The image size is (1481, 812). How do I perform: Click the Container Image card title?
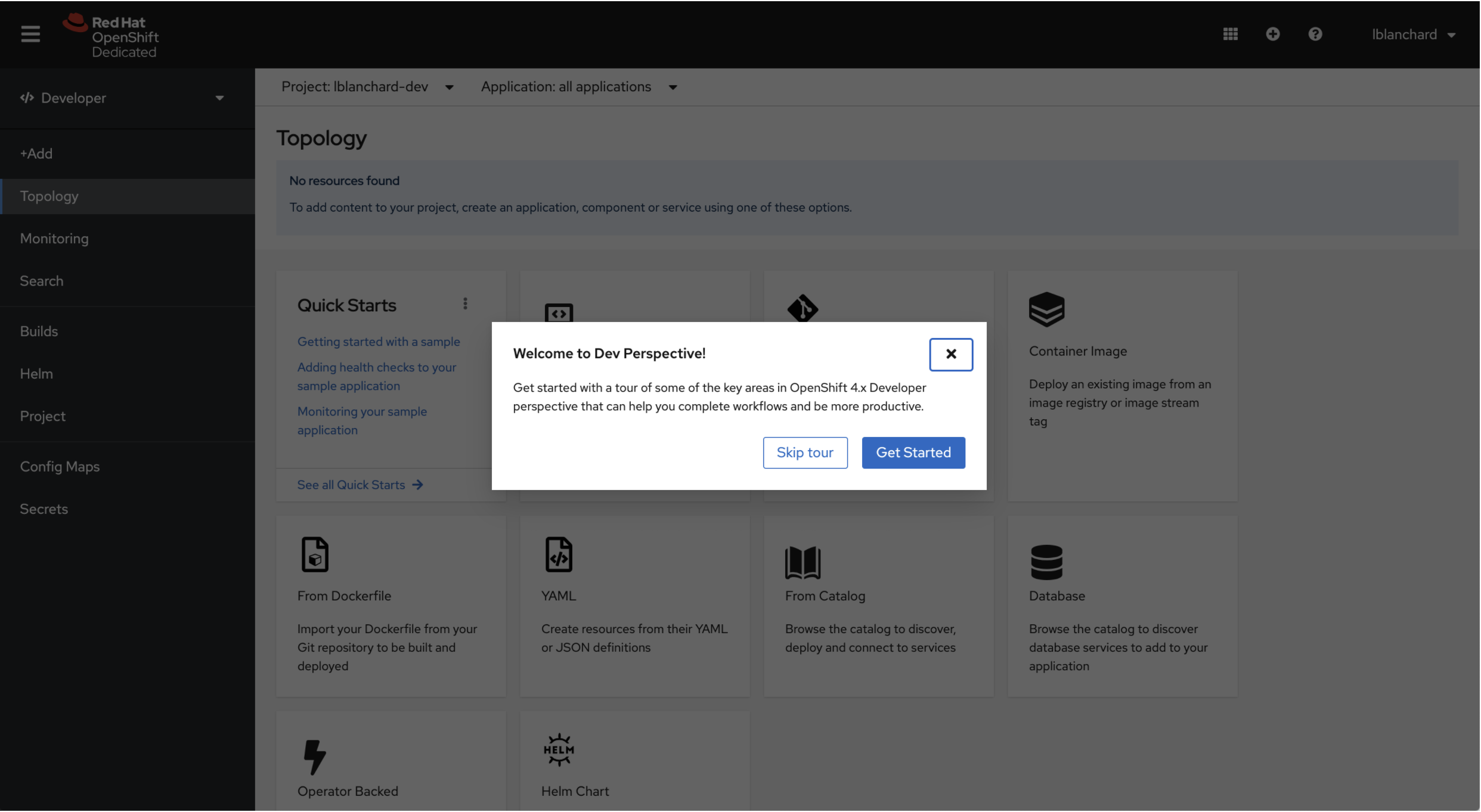click(1078, 351)
